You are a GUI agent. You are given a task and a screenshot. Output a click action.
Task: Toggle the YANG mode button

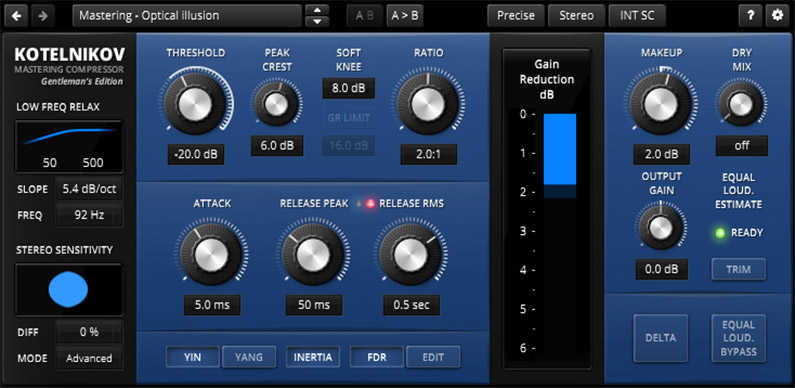[x=249, y=357]
